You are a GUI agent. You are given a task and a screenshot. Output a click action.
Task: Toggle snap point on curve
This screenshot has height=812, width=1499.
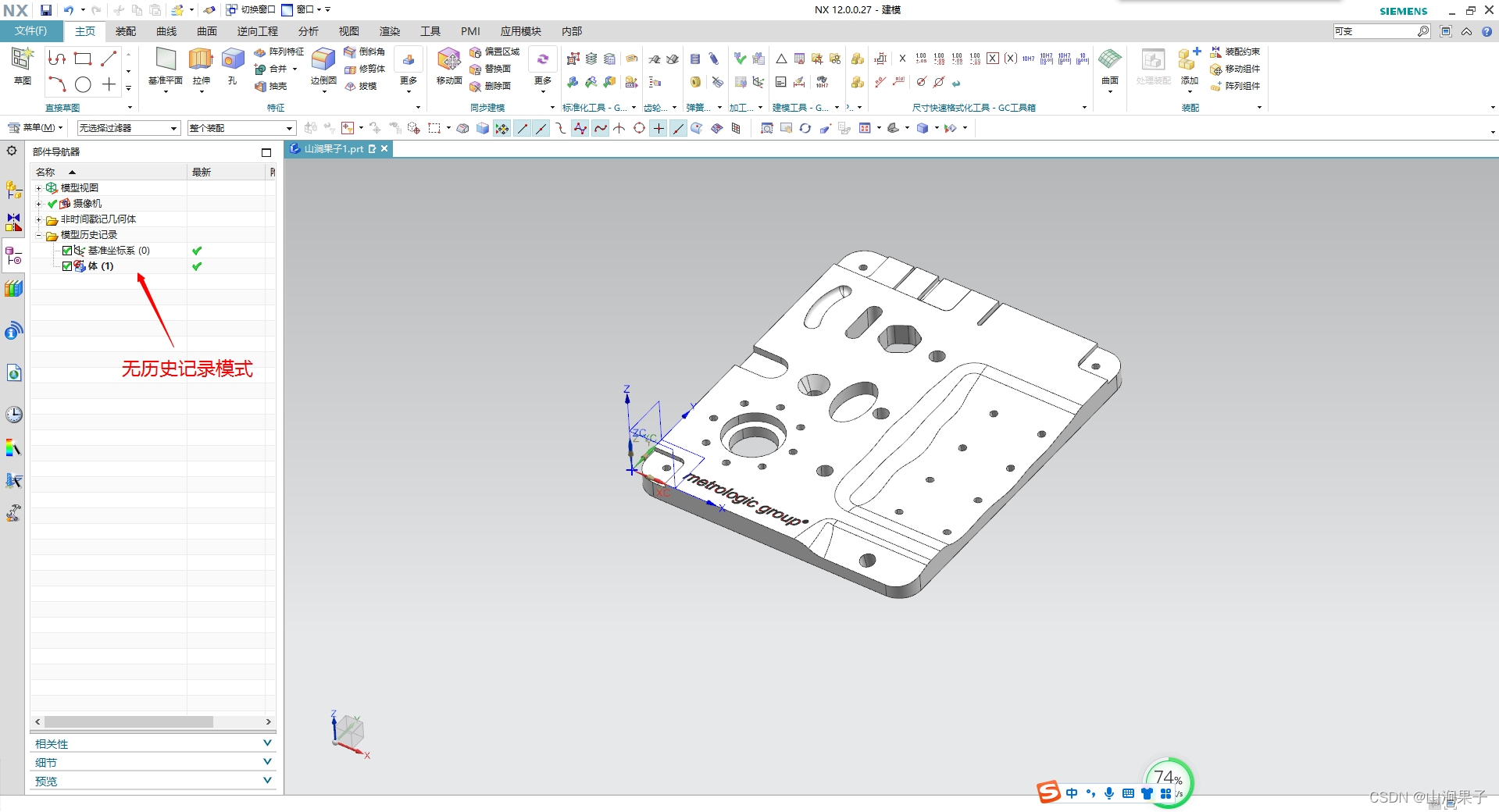pos(678,128)
